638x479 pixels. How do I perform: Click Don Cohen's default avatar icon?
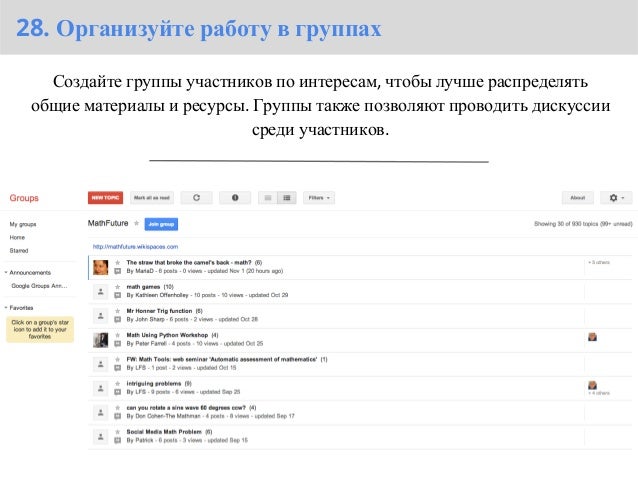click(x=101, y=413)
